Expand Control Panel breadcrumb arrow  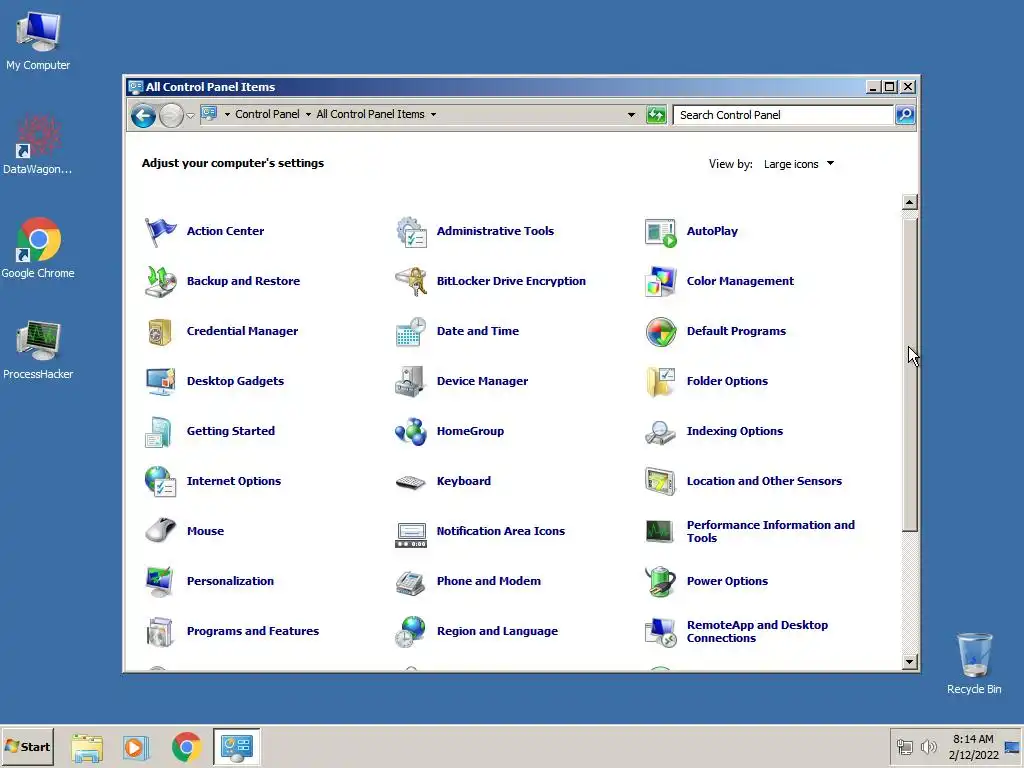pyautogui.click(x=308, y=114)
